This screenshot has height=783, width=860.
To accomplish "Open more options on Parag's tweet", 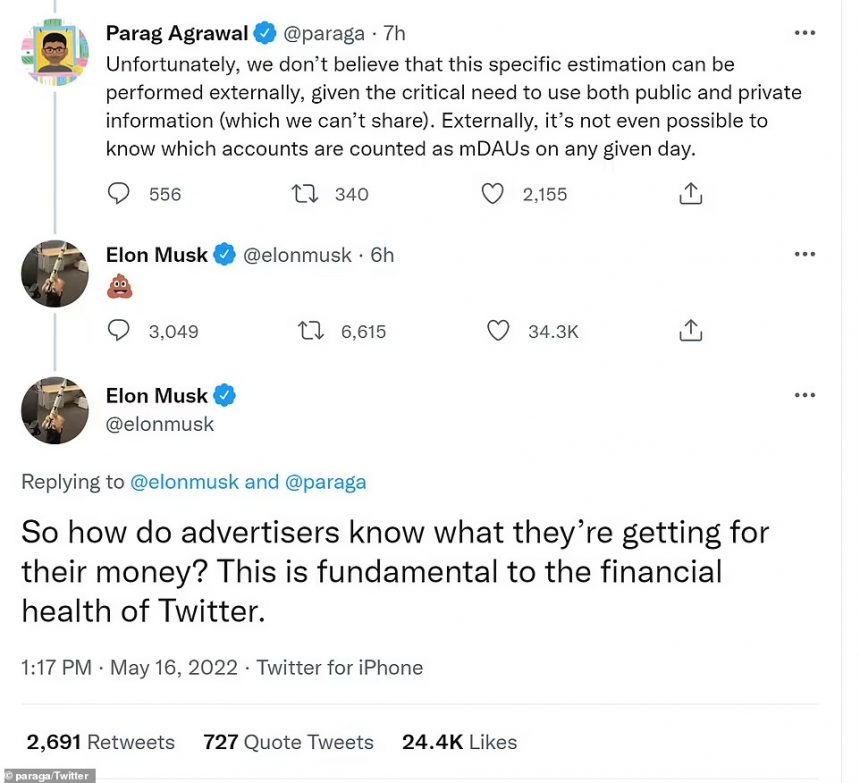I will pos(804,33).
